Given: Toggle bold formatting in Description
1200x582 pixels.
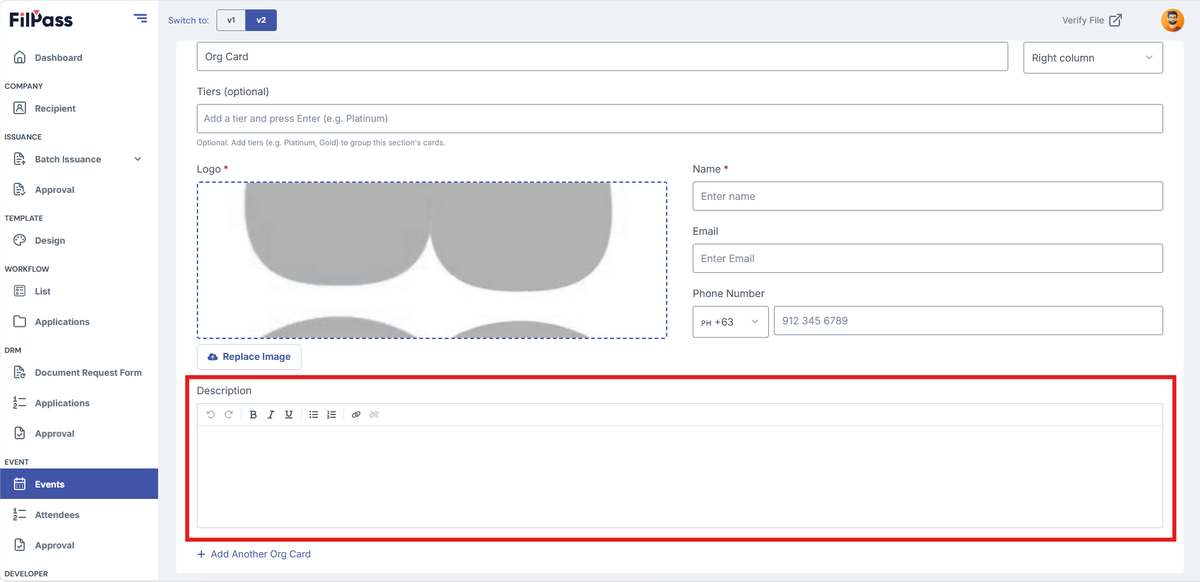Looking at the screenshot, I should click(x=253, y=414).
